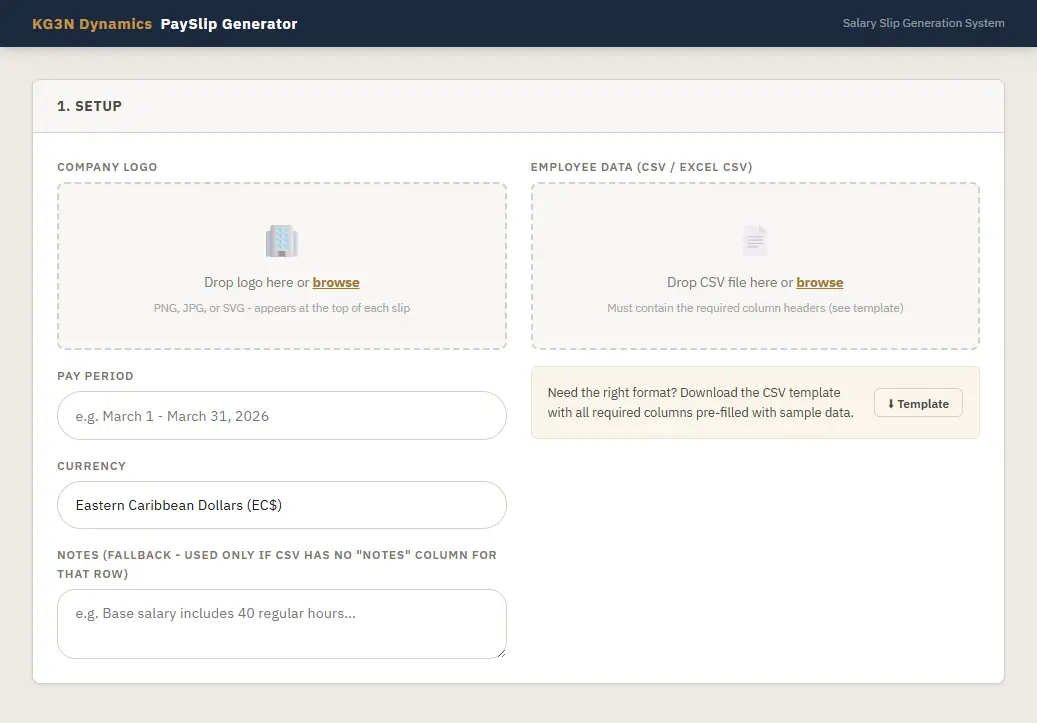Click the CSV document icon in the upload area
The width and height of the screenshot is (1037, 723).
tap(754, 239)
